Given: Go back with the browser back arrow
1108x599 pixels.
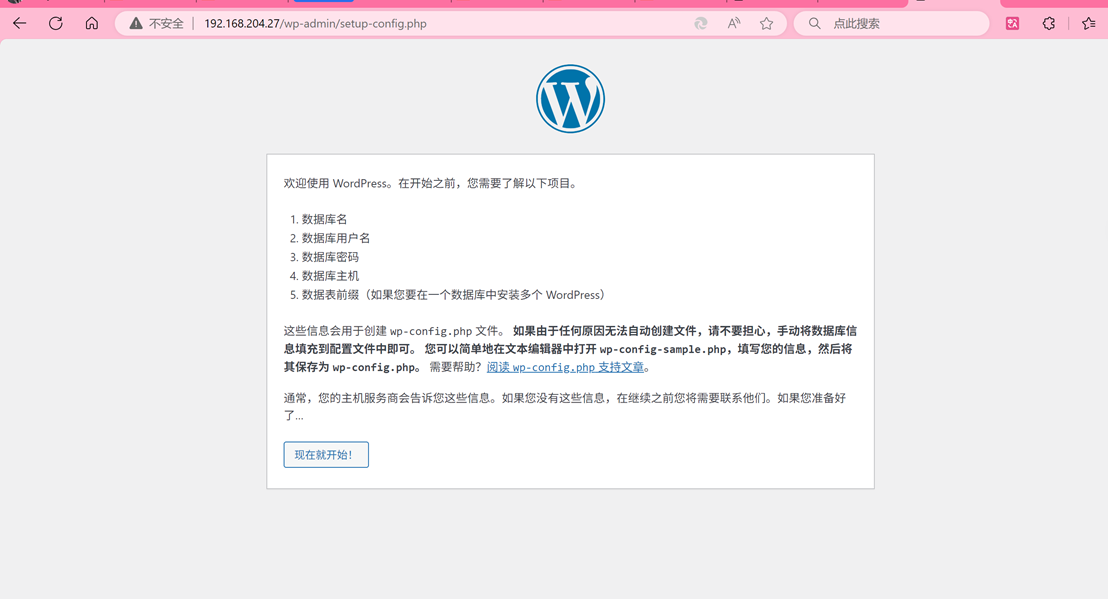Looking at the screenshot, I should [20, 23].
